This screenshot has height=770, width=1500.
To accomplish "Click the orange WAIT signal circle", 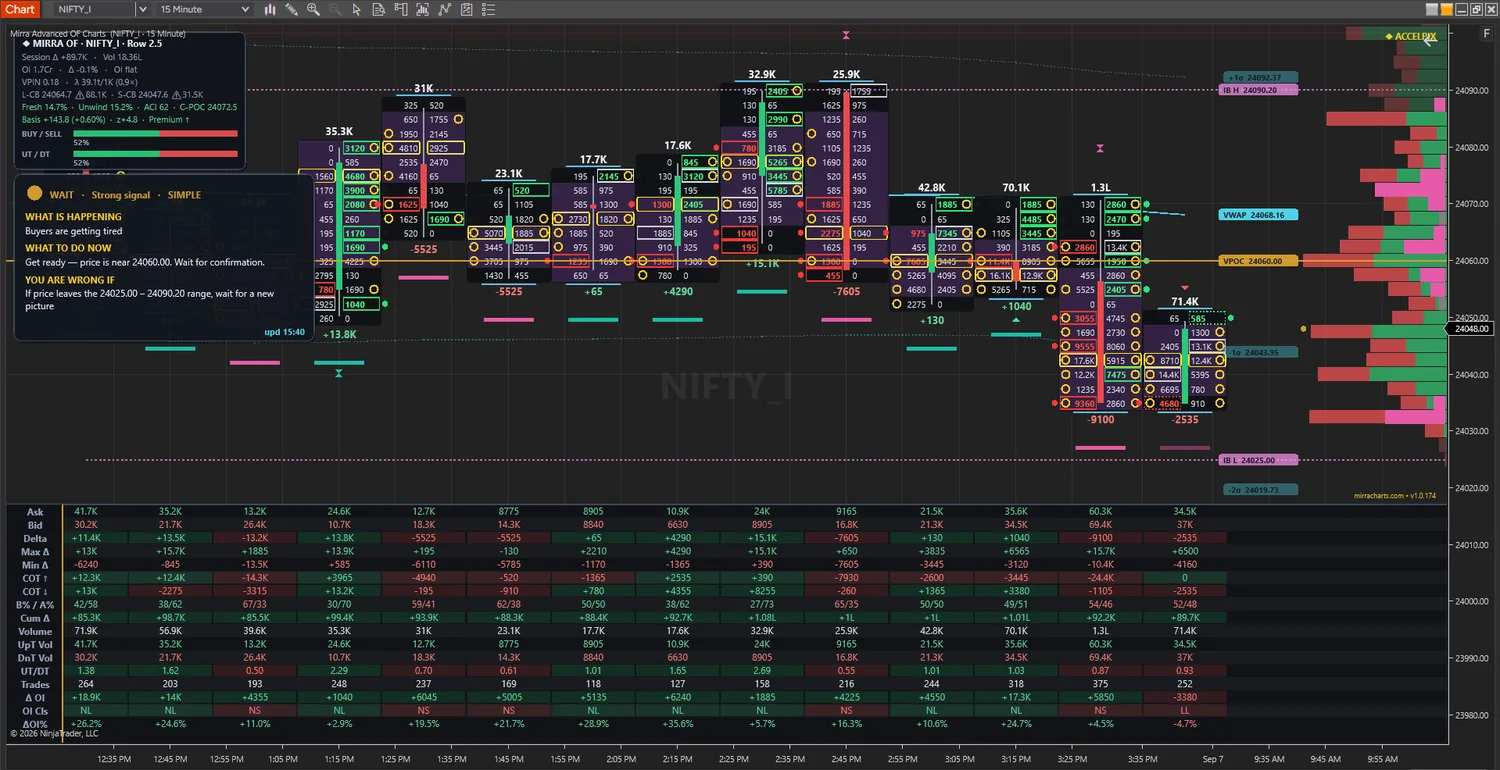I will tap(34, 194).
